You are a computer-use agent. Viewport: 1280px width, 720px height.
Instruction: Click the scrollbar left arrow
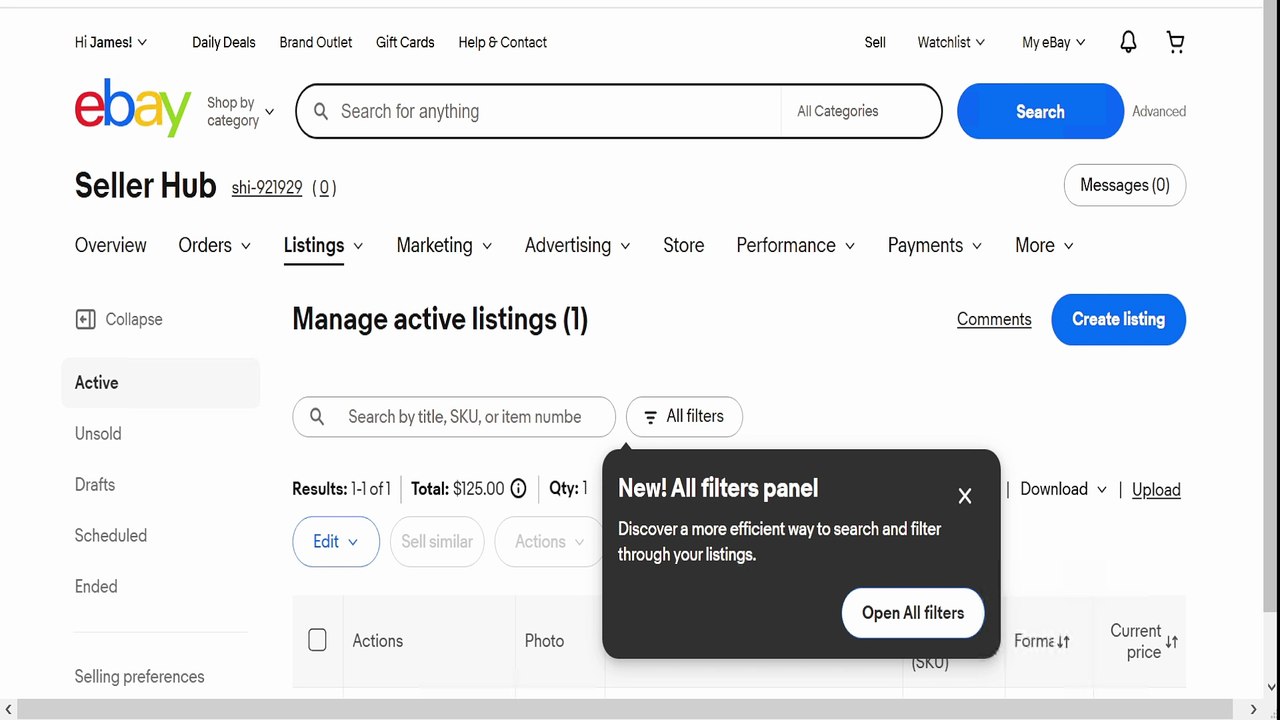[9, 709]
